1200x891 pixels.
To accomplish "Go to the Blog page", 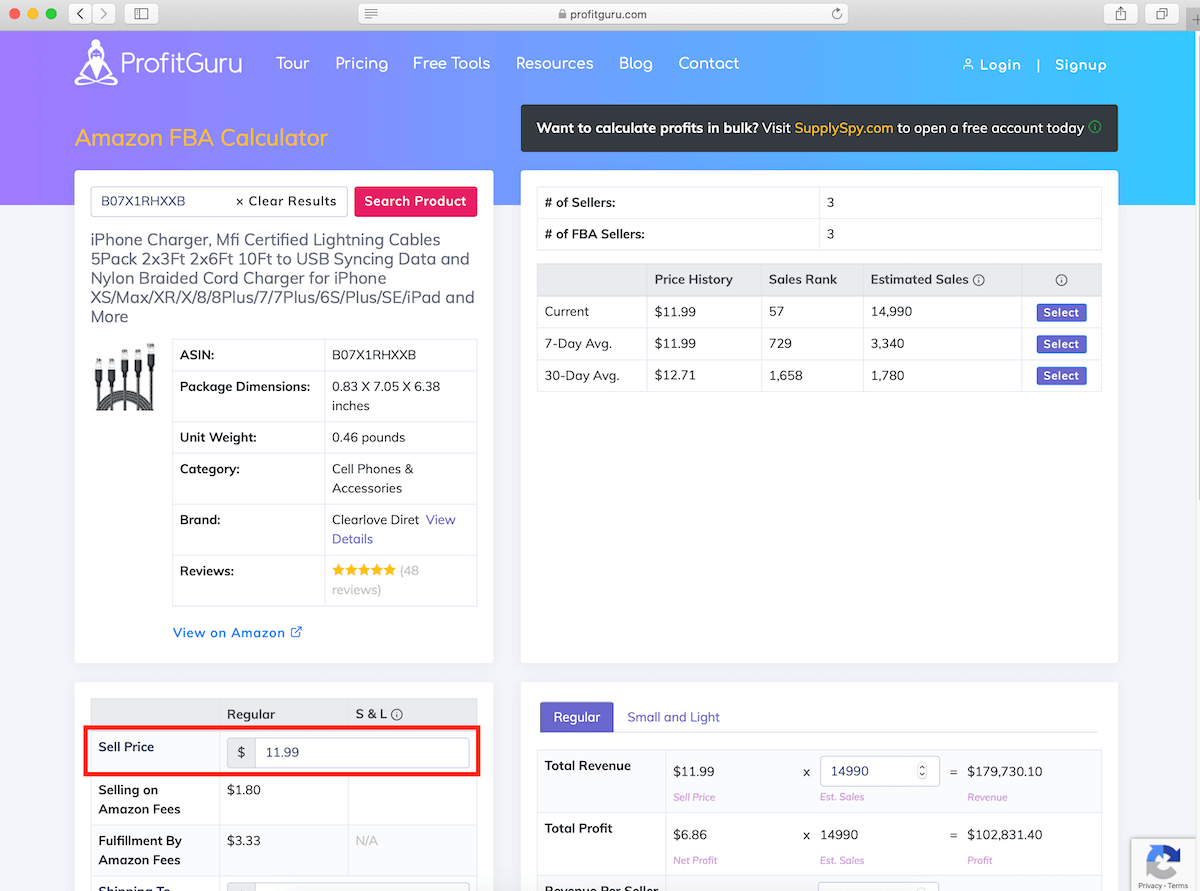I will click(636, 63).
